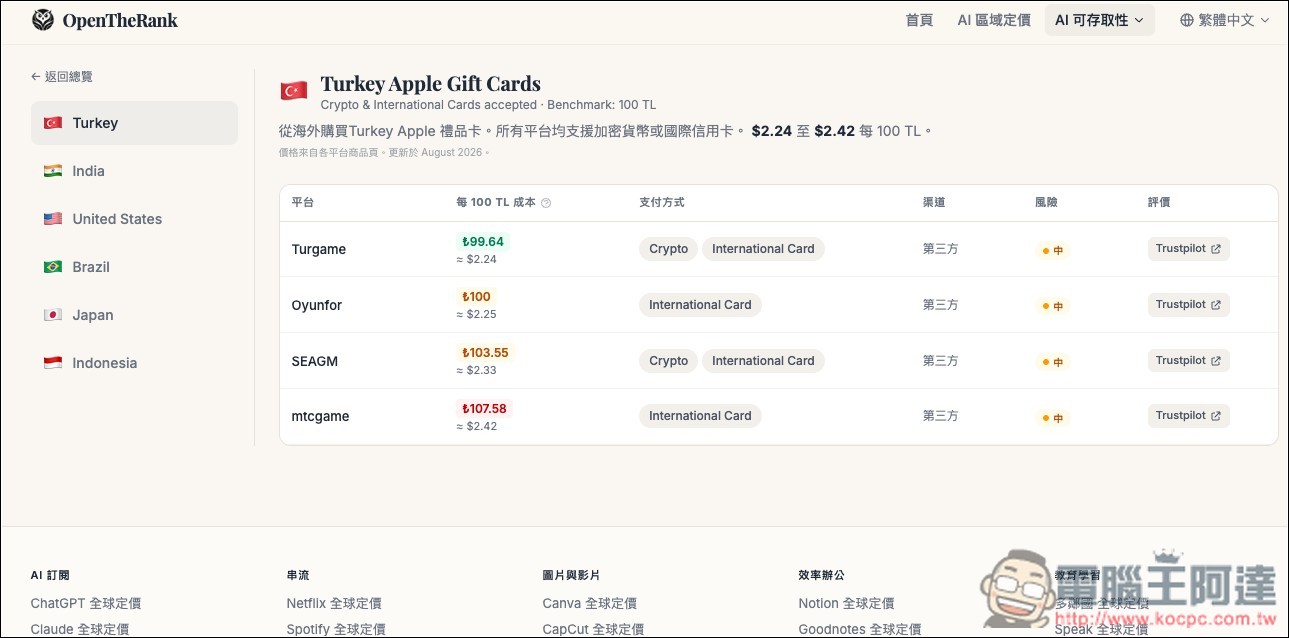Click the external link icon in Turgame's Trustpilot button
This screenshot has height=638, width=1289.
1216,249
